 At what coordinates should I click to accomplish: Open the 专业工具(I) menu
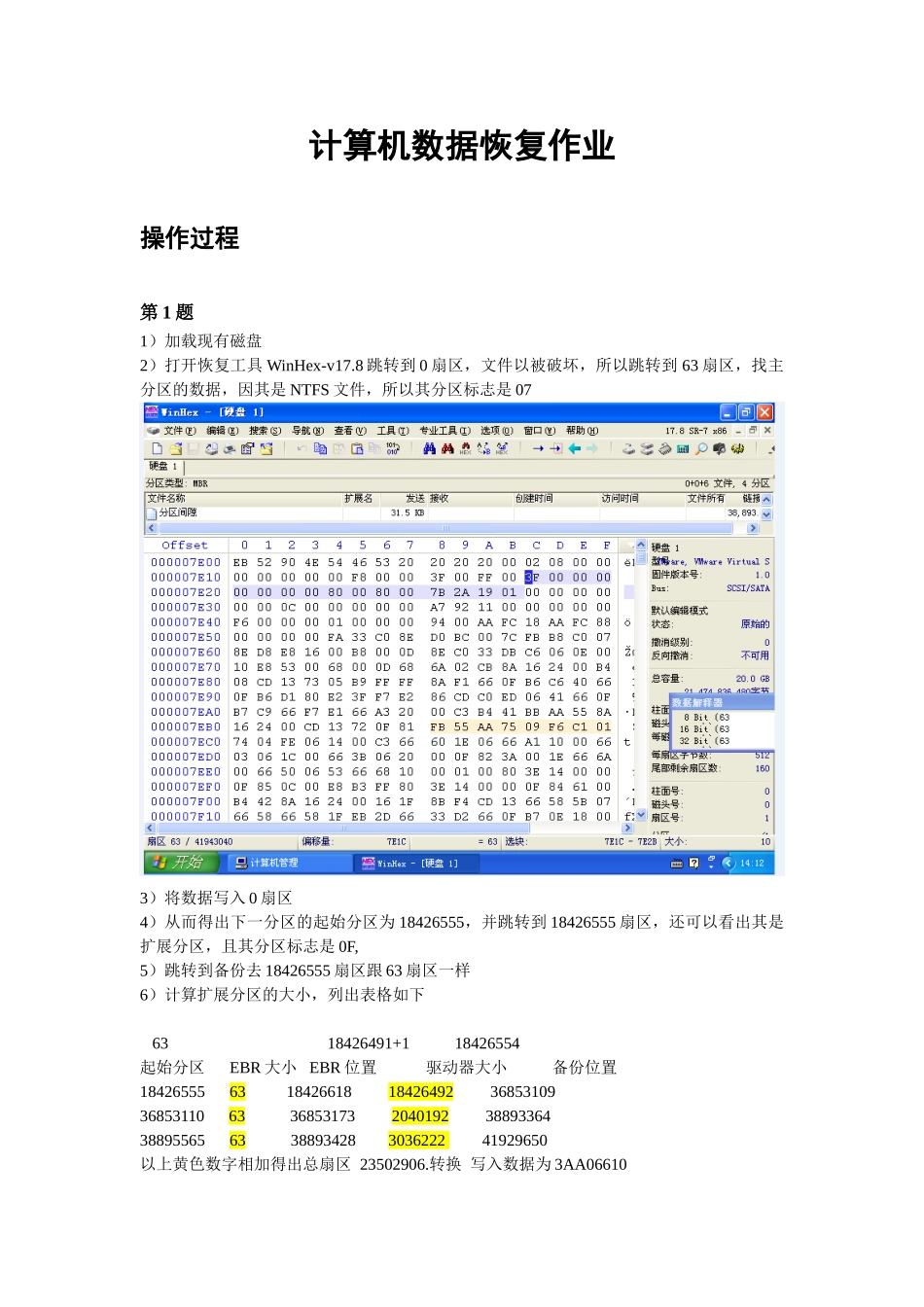(444, 431)
